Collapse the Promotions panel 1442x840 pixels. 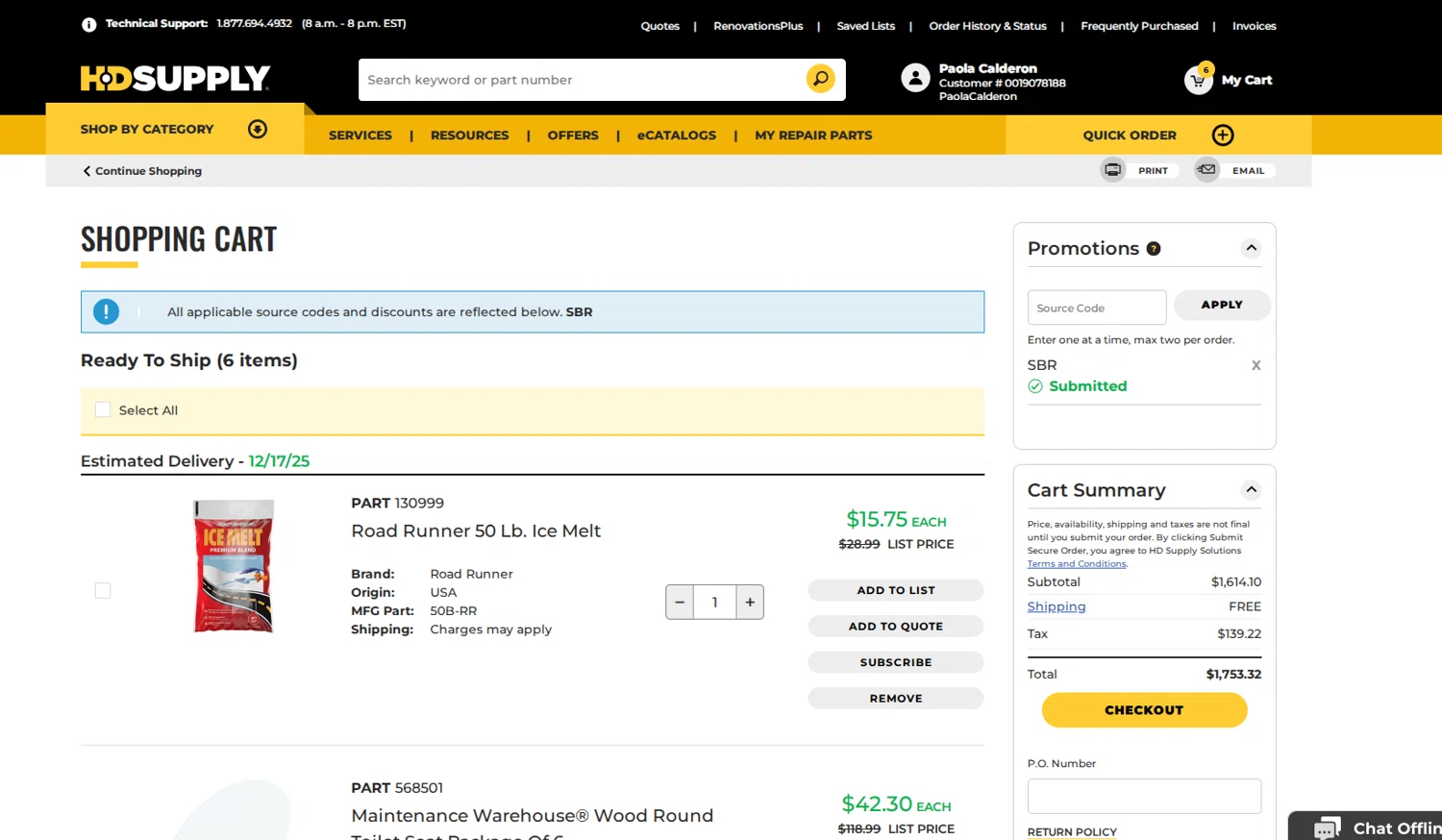[x=1251, y=248]
